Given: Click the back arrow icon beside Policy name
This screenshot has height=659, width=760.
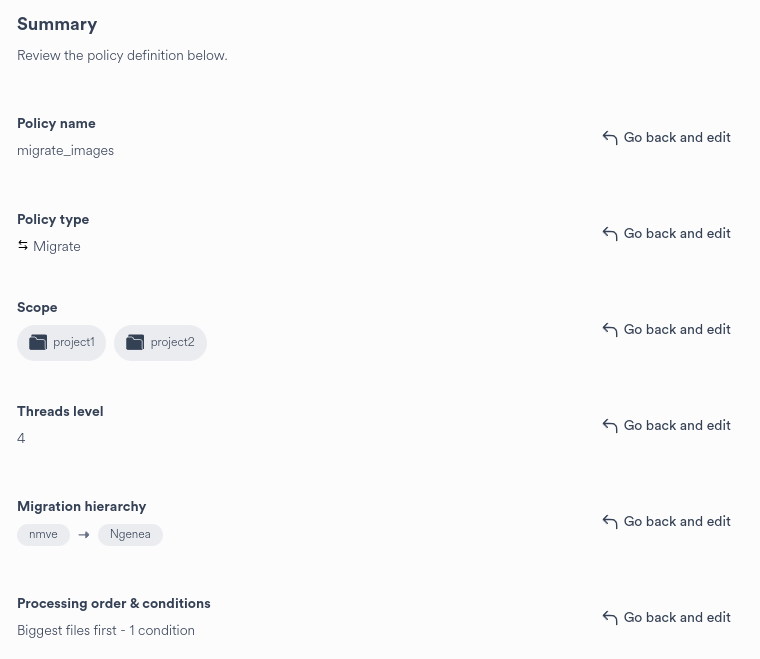Looking at the screenshot, I should coord(610,138).
